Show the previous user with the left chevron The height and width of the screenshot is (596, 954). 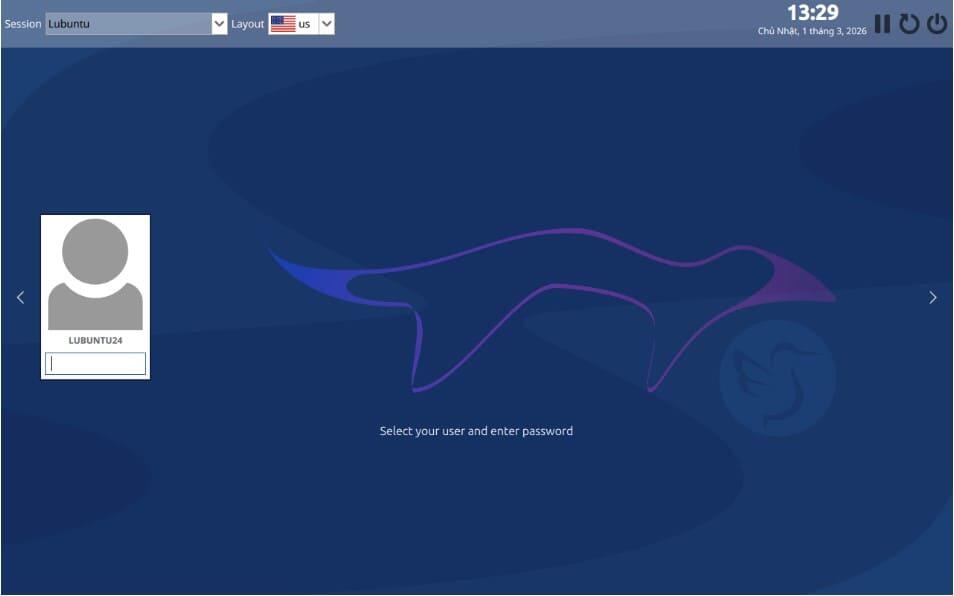pyautogui.click(x=20, y=297)
